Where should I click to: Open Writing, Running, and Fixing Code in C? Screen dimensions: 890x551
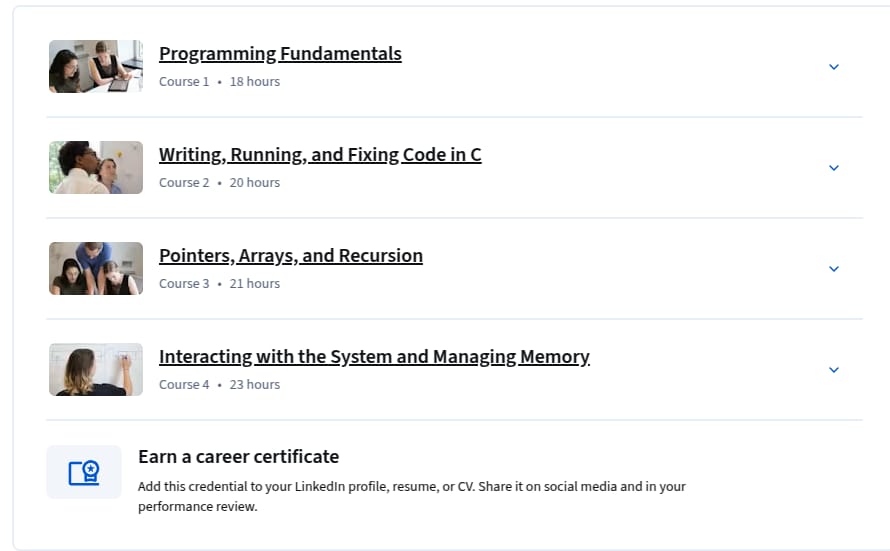tap(320, 154)
